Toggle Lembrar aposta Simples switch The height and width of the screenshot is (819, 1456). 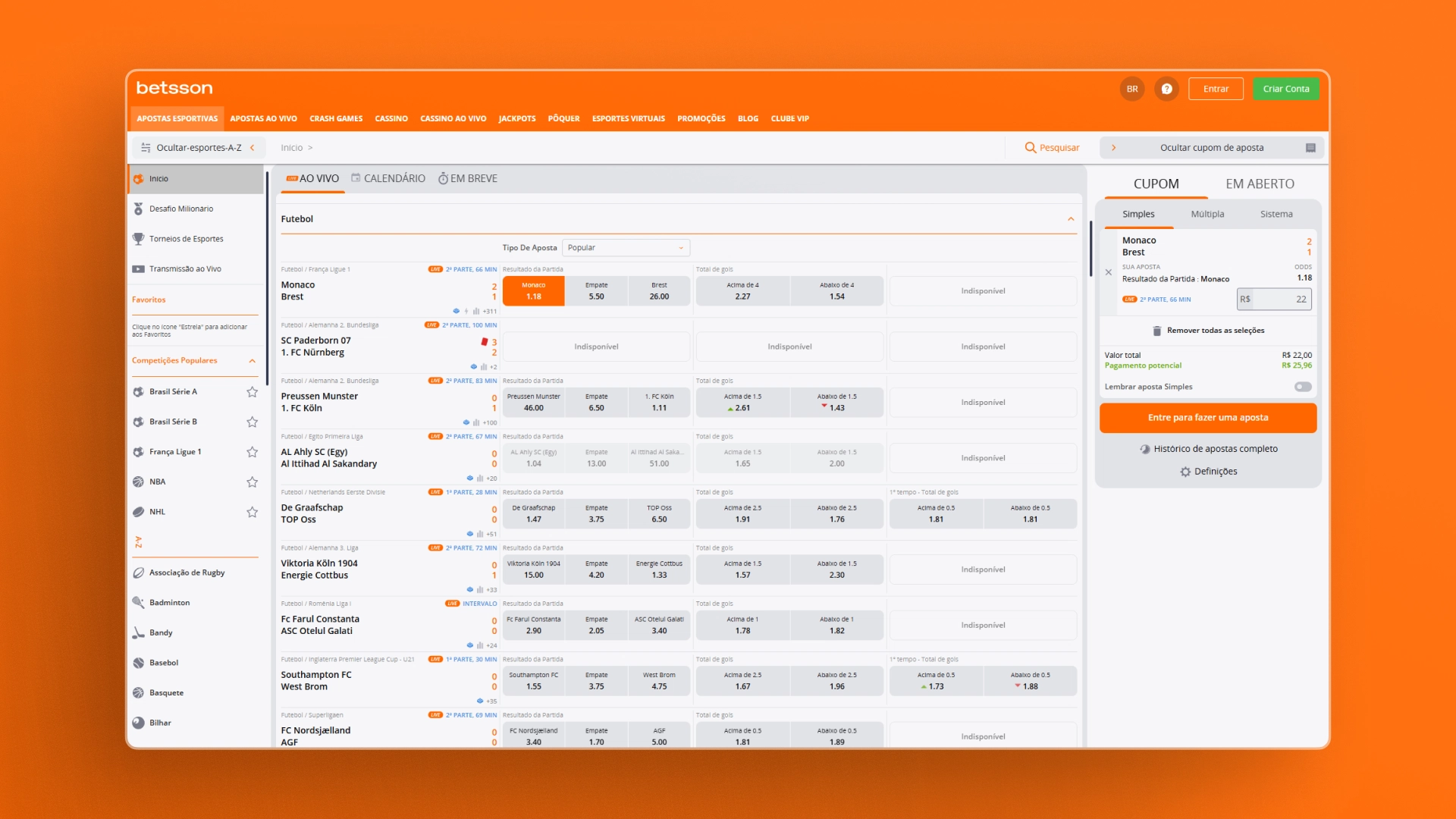click(1303, 387)
